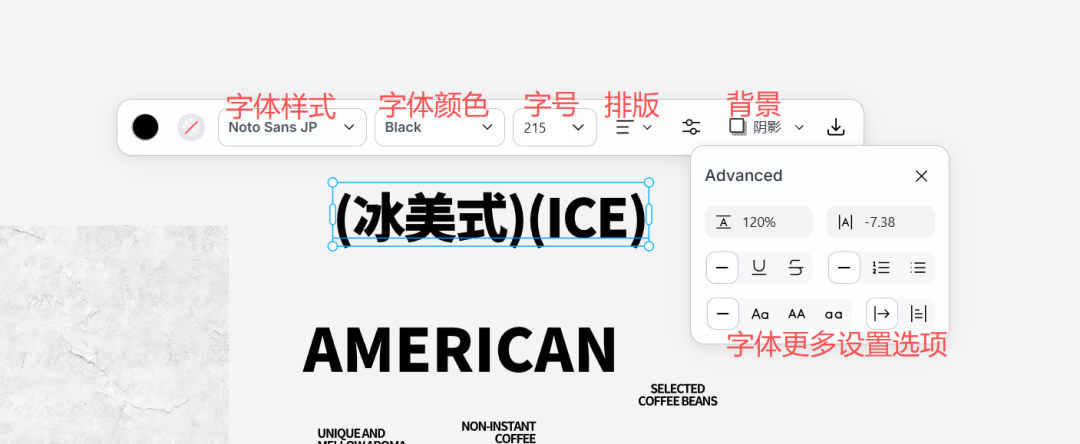Screen dimensions: 1080x444
Task: Apply numbered list formatting
Action: (x=881, y=268)
